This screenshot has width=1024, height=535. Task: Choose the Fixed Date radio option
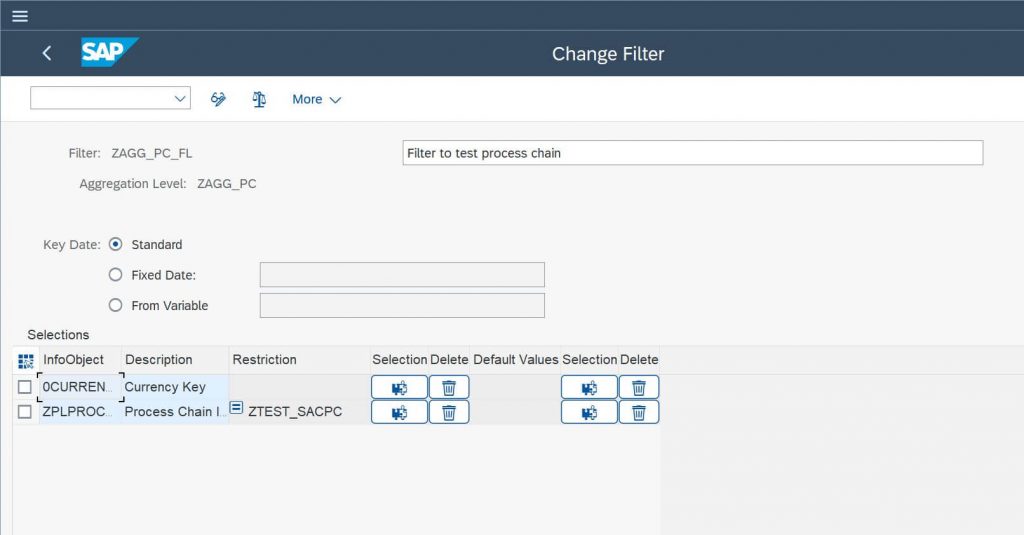click(116, 275)
